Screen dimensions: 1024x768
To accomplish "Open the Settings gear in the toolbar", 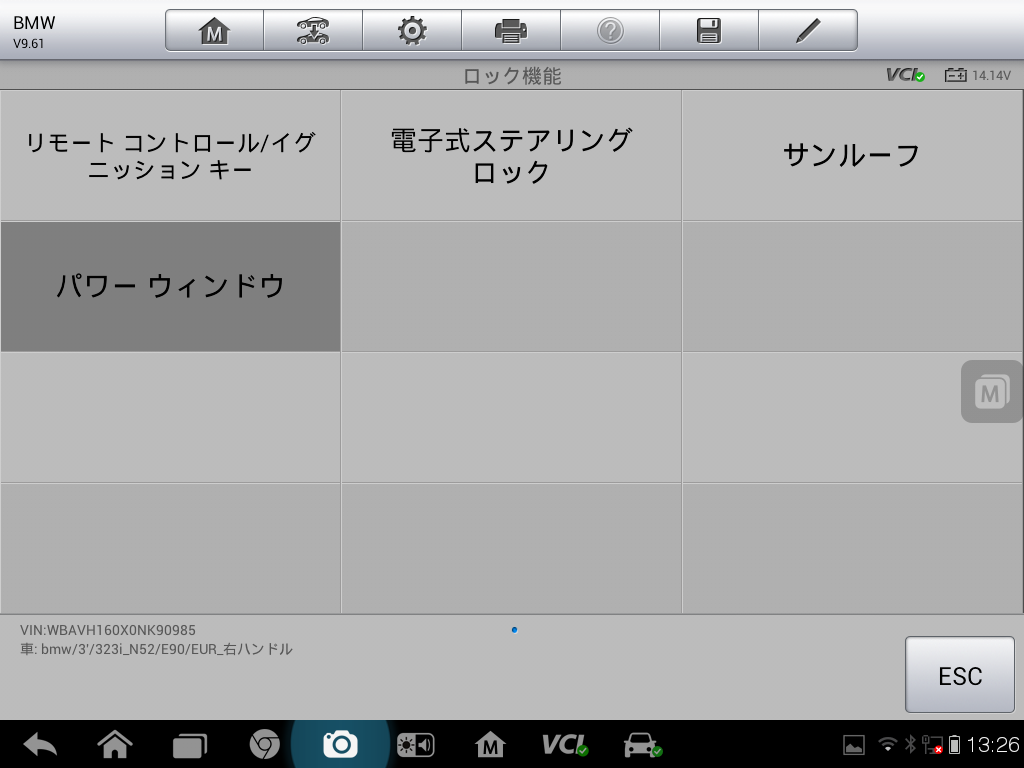I will (x=411, y=29).
